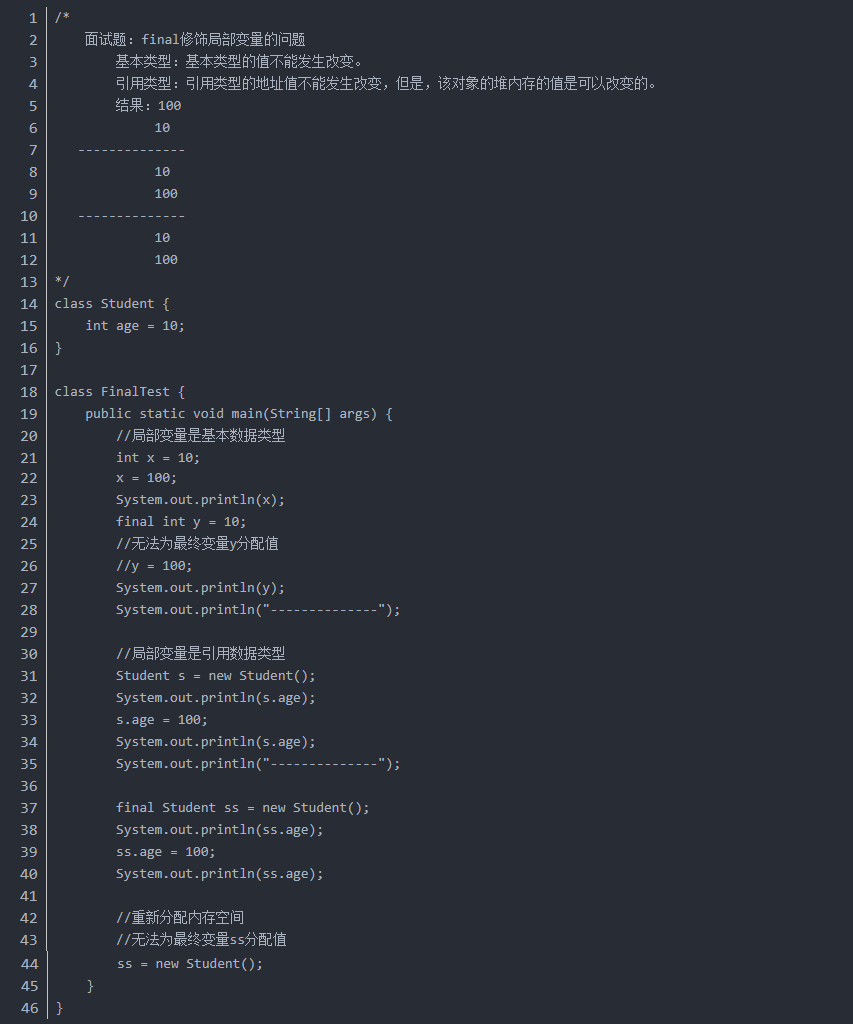Viewport: 853px width, 1024px height.
Task: Click the 'ss = new Student();' line
Action: (190, 964)
